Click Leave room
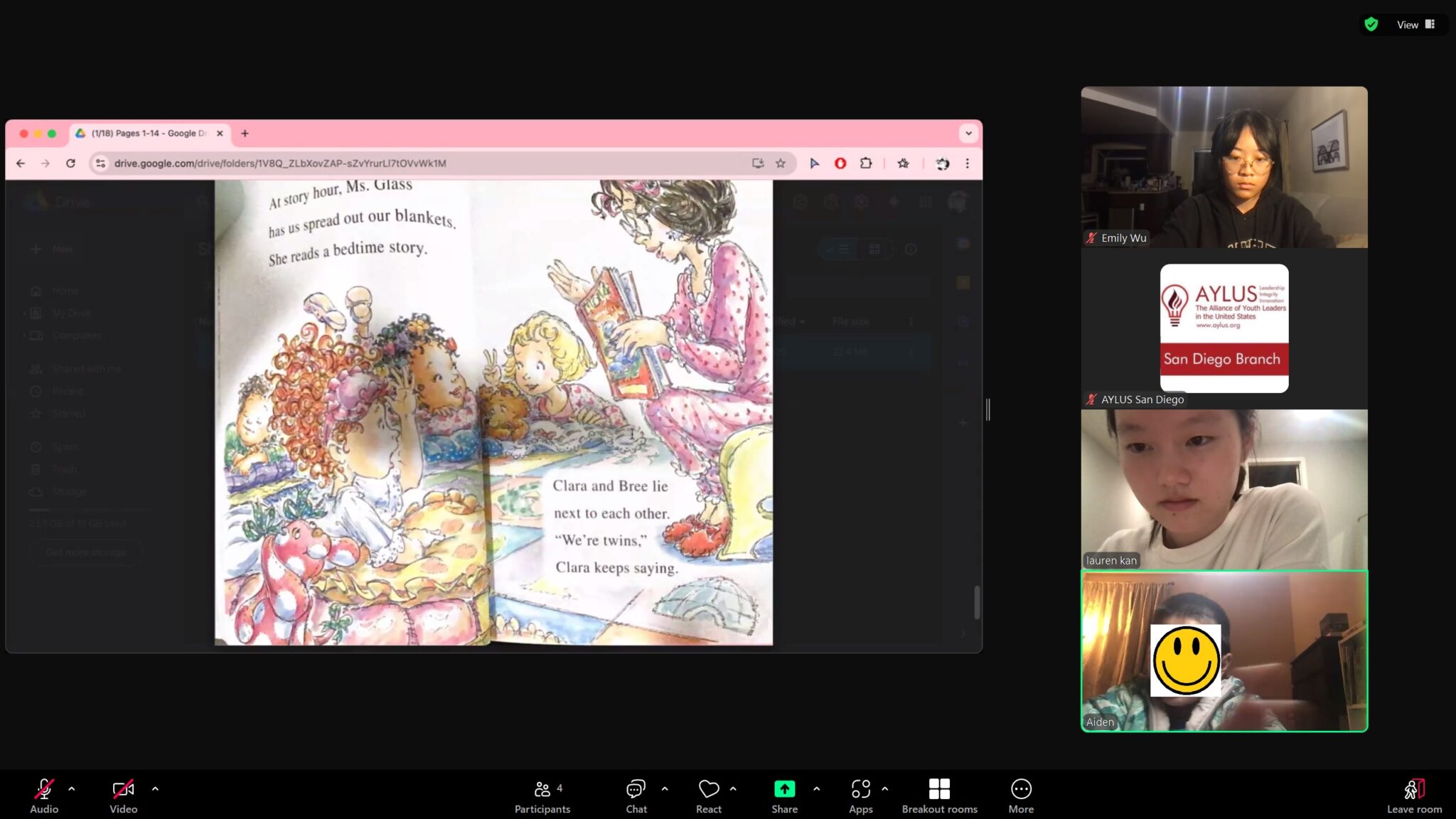The image size is (1456, 819). [x=1414, y=796]
